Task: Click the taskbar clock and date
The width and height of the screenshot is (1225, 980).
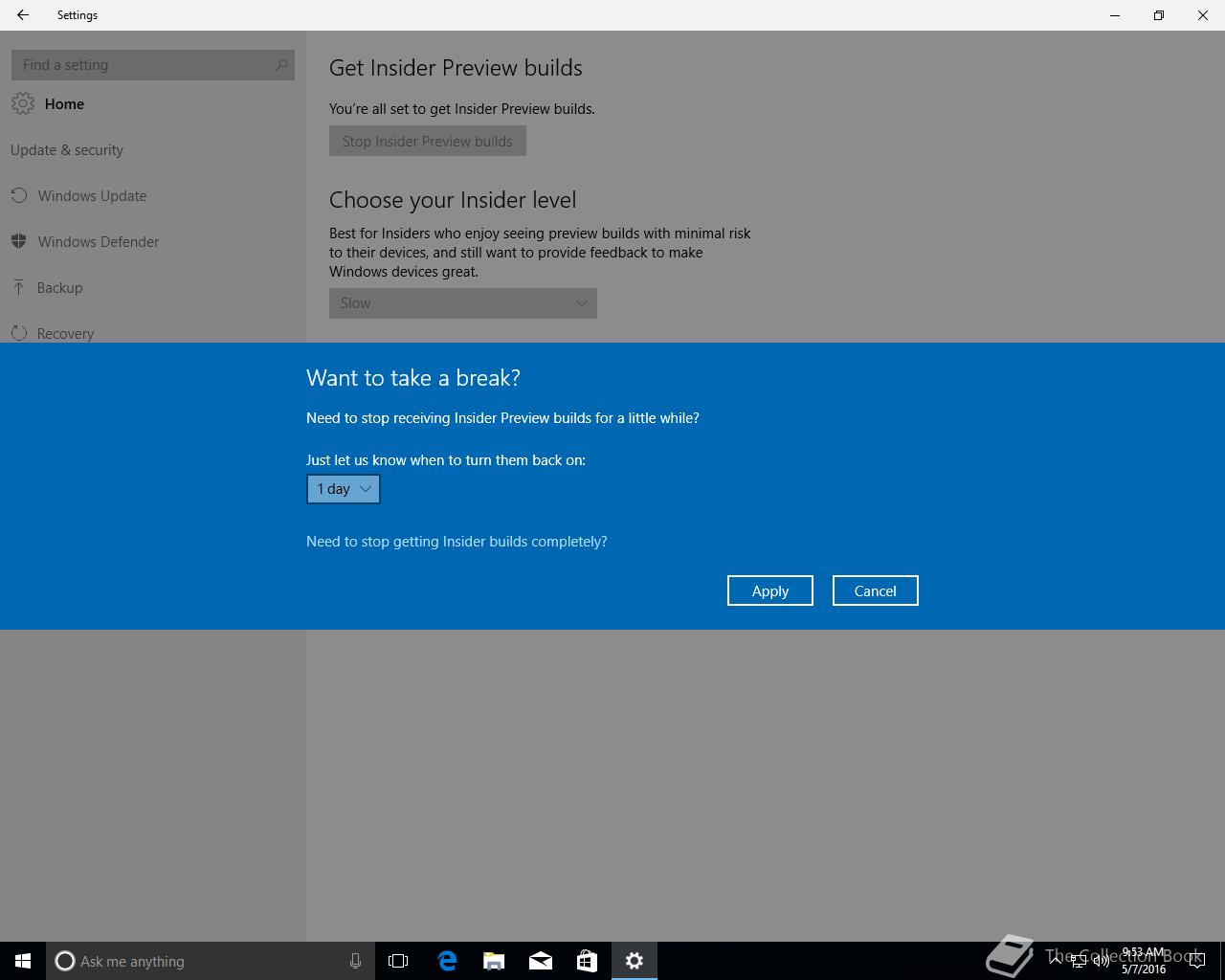Action: (1144, 961)
